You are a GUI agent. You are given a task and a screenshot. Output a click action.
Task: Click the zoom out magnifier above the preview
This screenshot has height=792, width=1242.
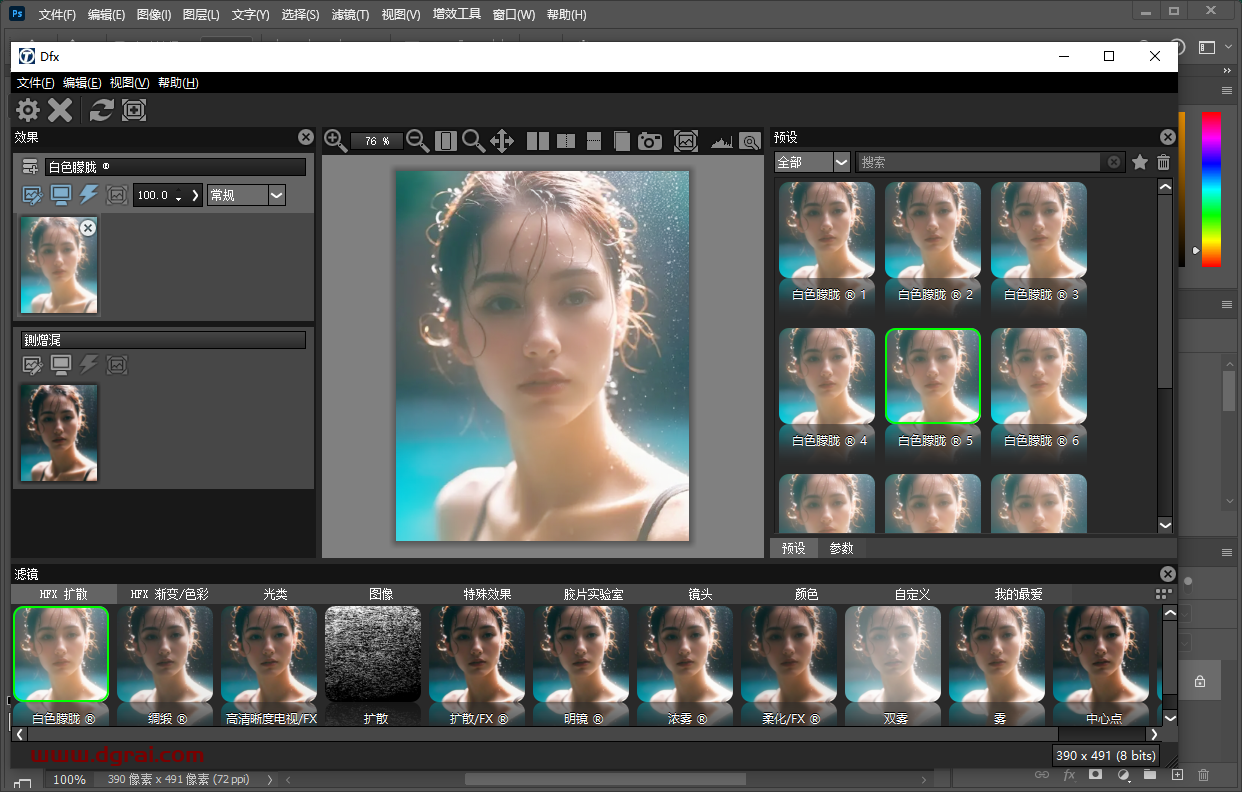click(x=418, y=141)
